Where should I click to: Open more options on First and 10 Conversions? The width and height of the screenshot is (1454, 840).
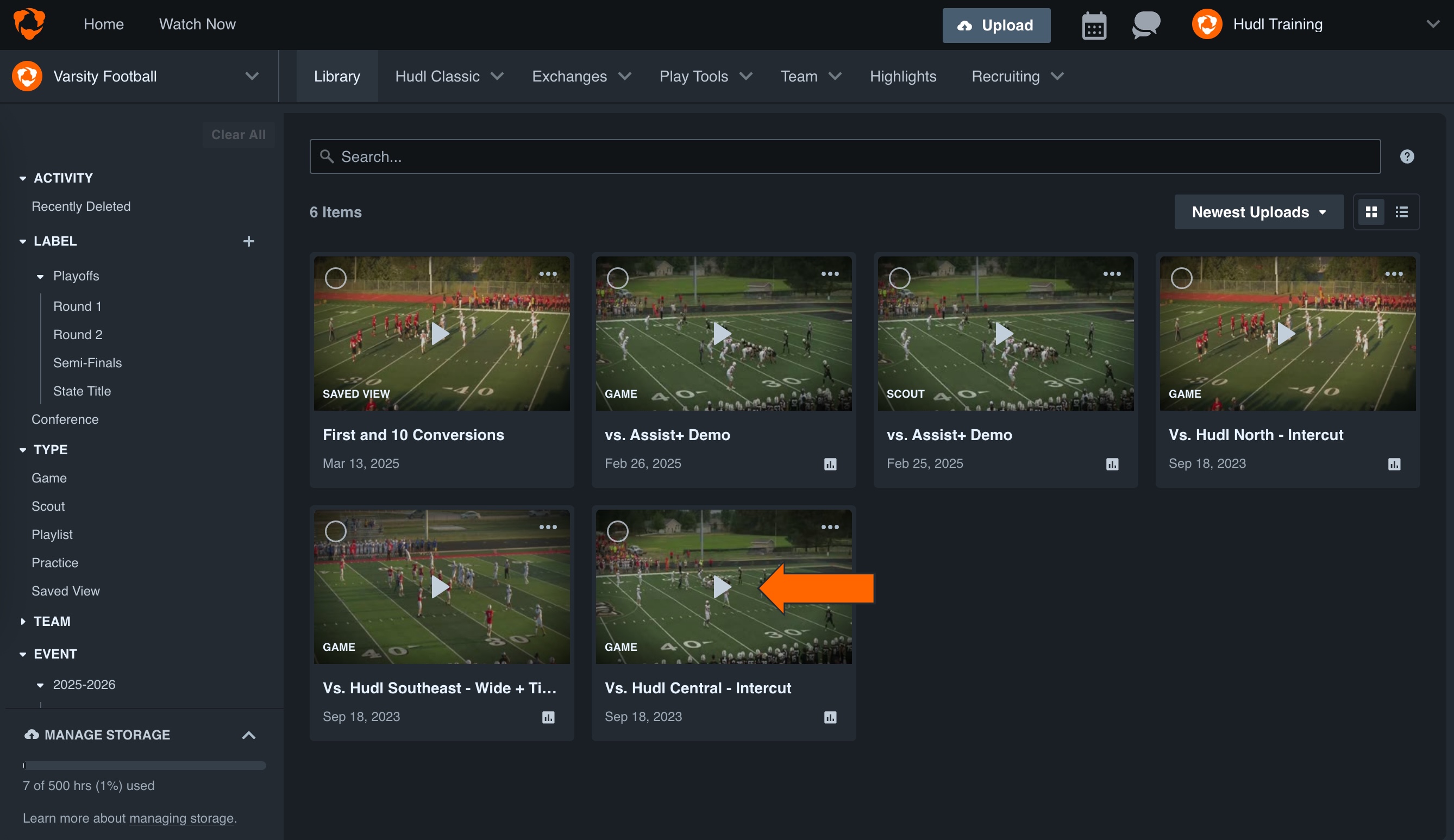548,274
